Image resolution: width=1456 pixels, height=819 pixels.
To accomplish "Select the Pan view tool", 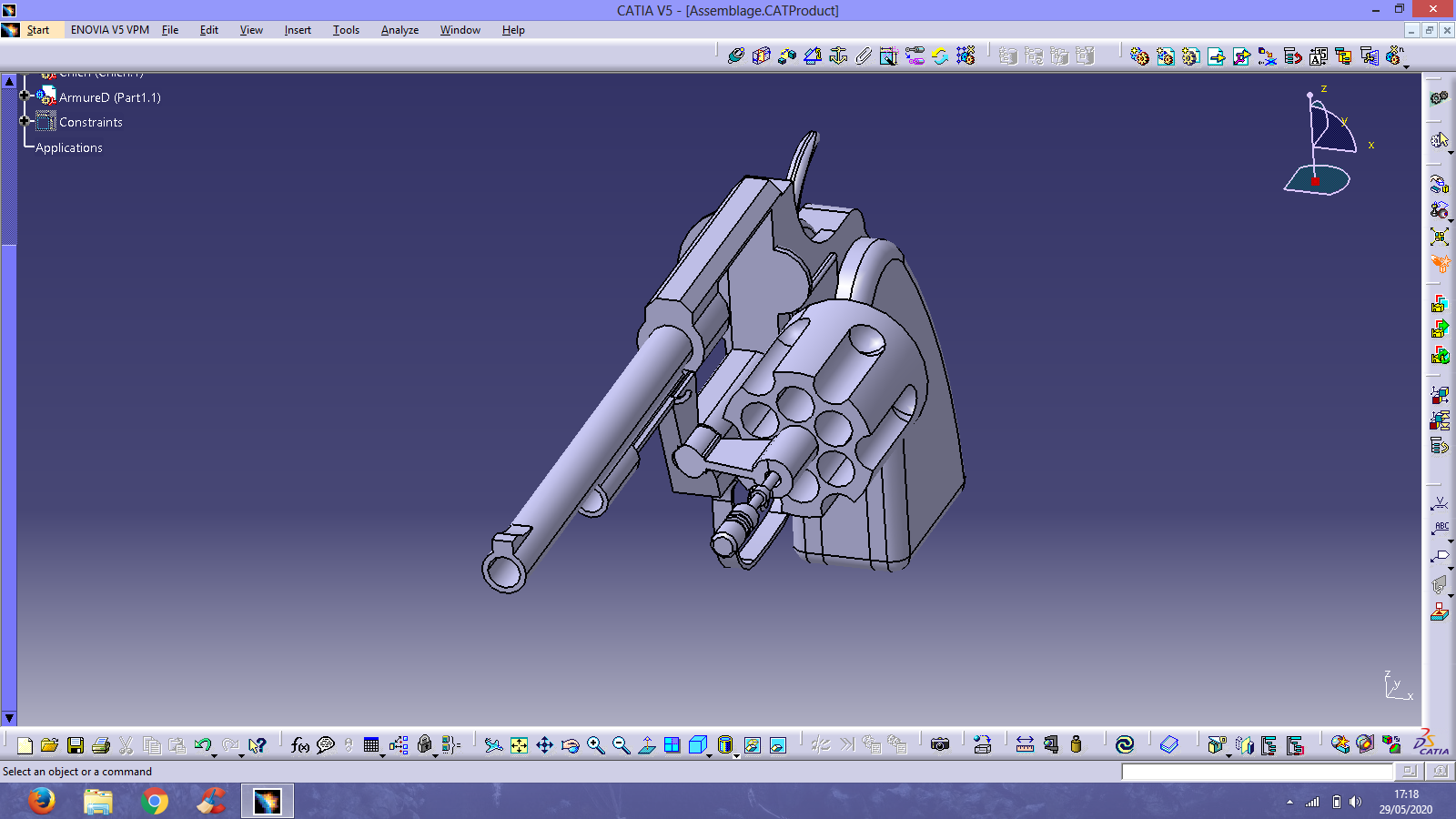I will point(544,745).
